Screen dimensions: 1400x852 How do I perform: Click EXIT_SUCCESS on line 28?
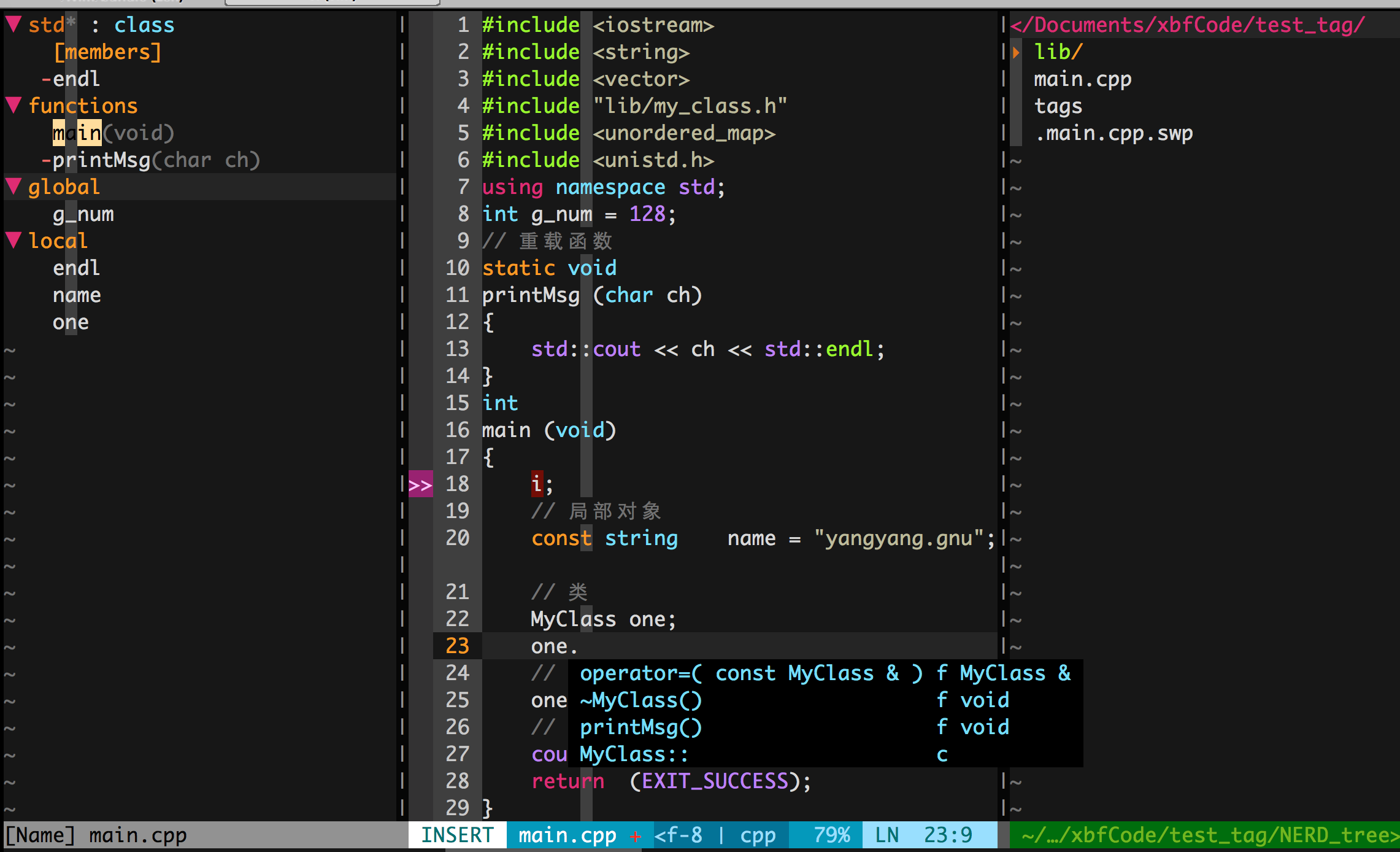715,781
